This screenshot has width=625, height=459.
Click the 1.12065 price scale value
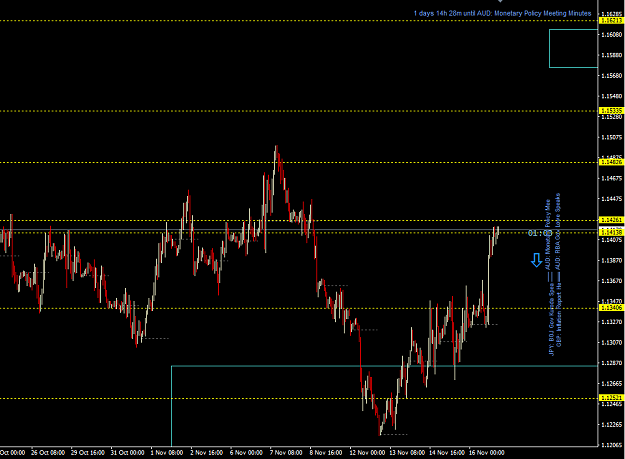[612, 445]
